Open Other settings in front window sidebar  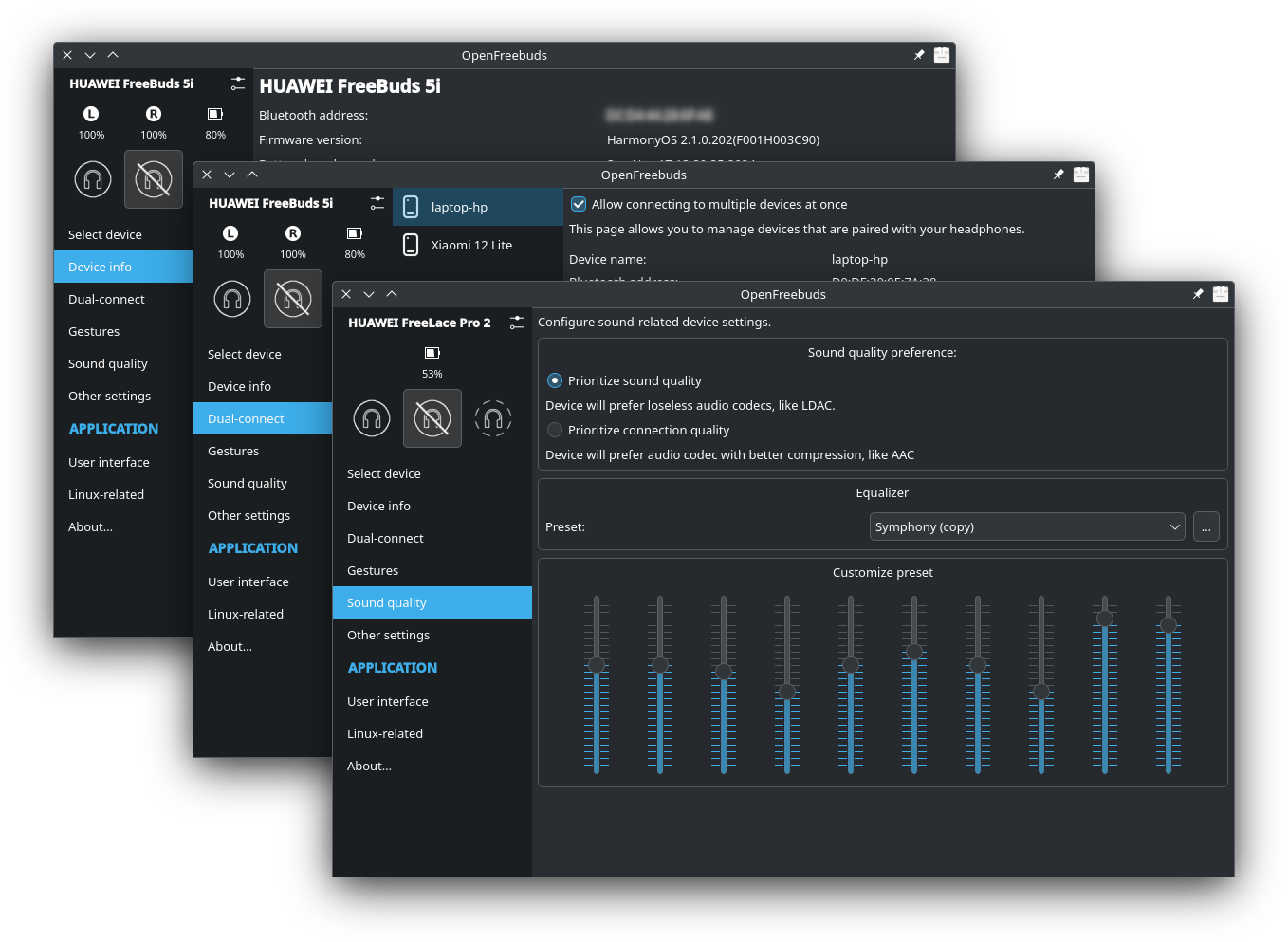click(432, 635)
